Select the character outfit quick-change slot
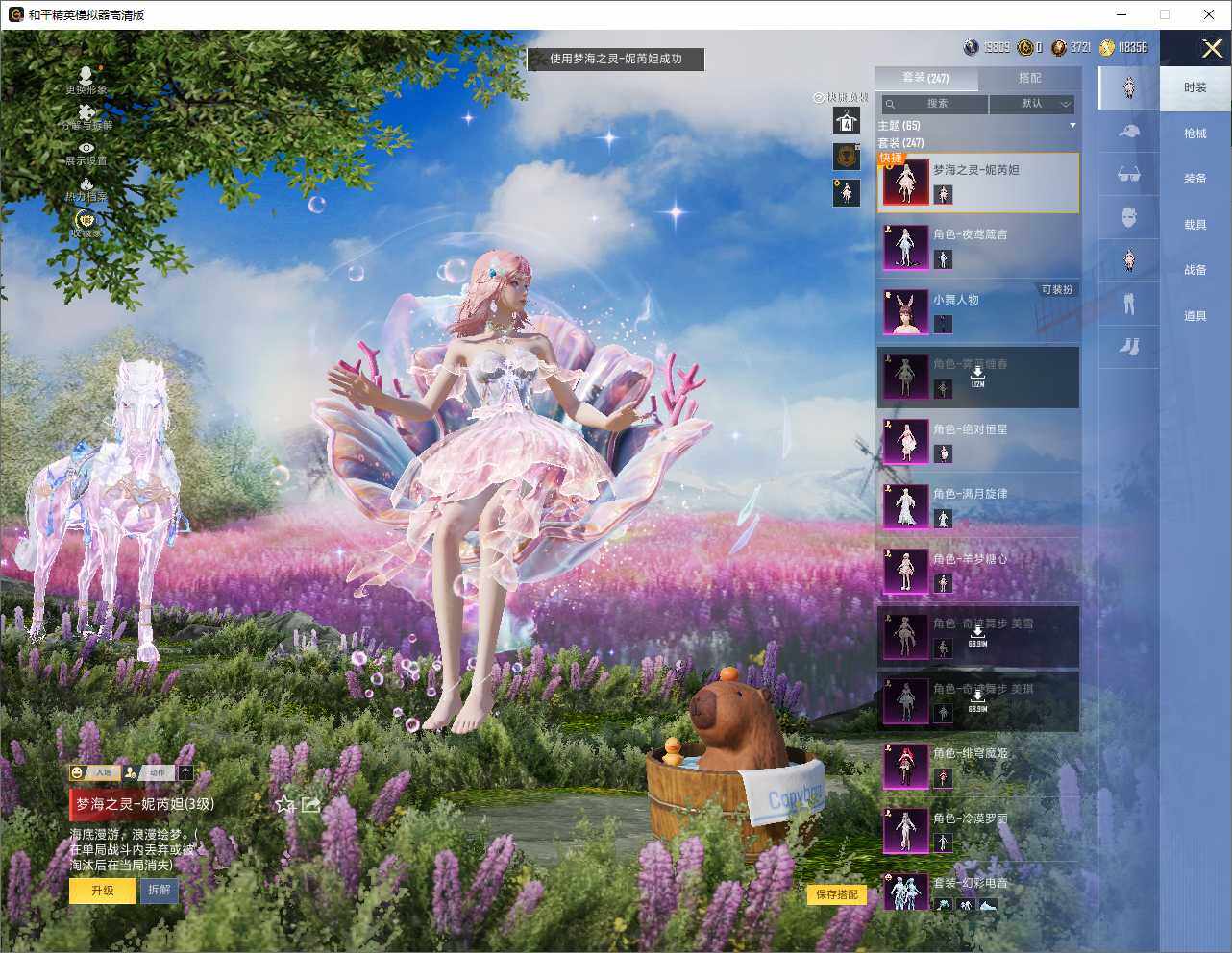Image resolution: width=1232 pixels, height=953 pixels. pos(847,192)
